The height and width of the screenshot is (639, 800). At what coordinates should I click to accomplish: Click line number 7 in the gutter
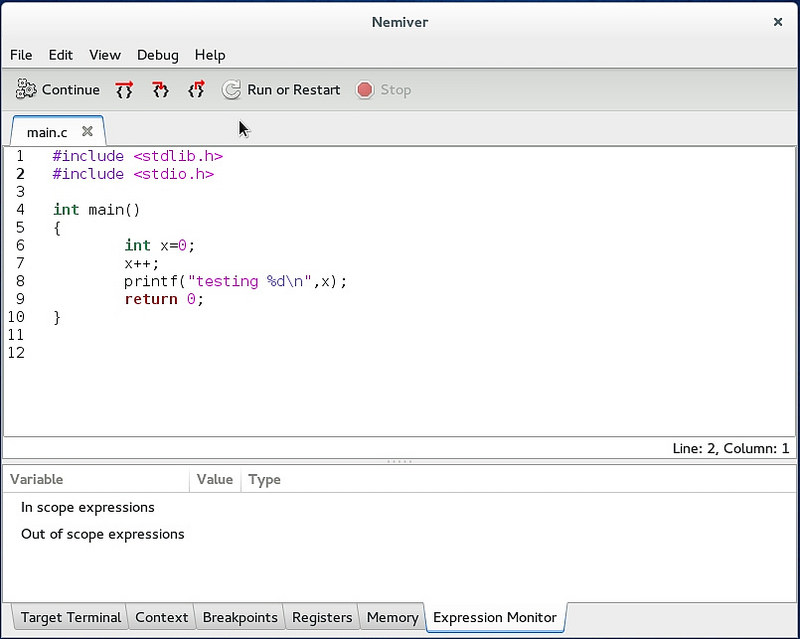tap(20, 263)
